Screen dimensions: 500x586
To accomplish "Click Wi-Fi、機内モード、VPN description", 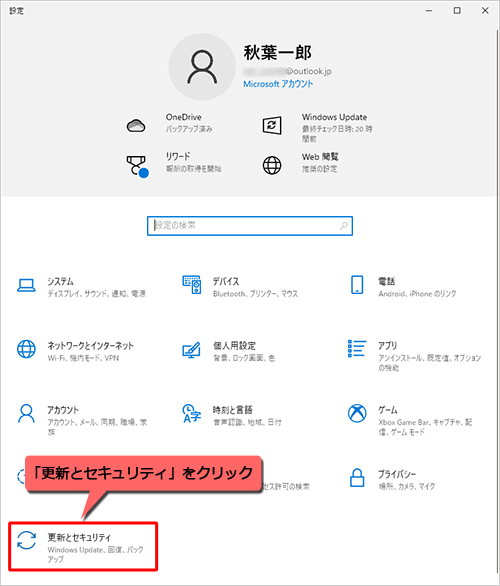I will [83, 358].
